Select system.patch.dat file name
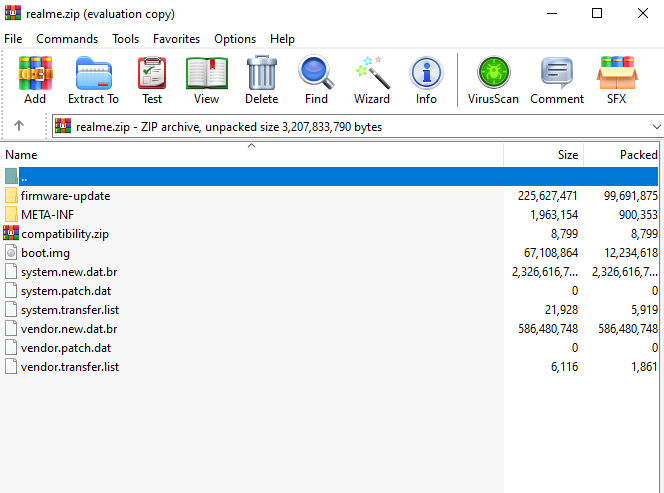This screenshot has height=493, width=664. (66, 291)
